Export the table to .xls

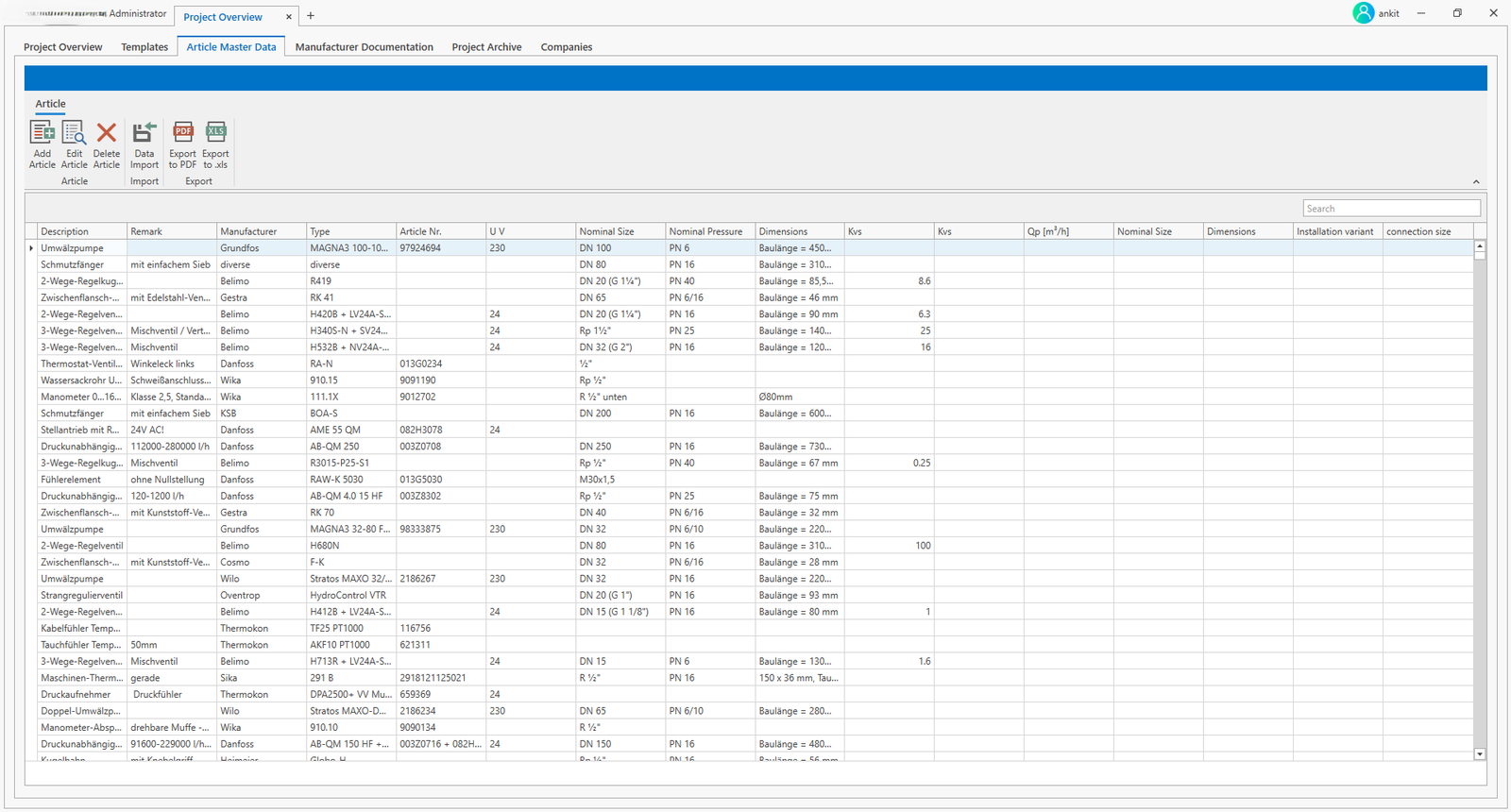click(215, 134)
